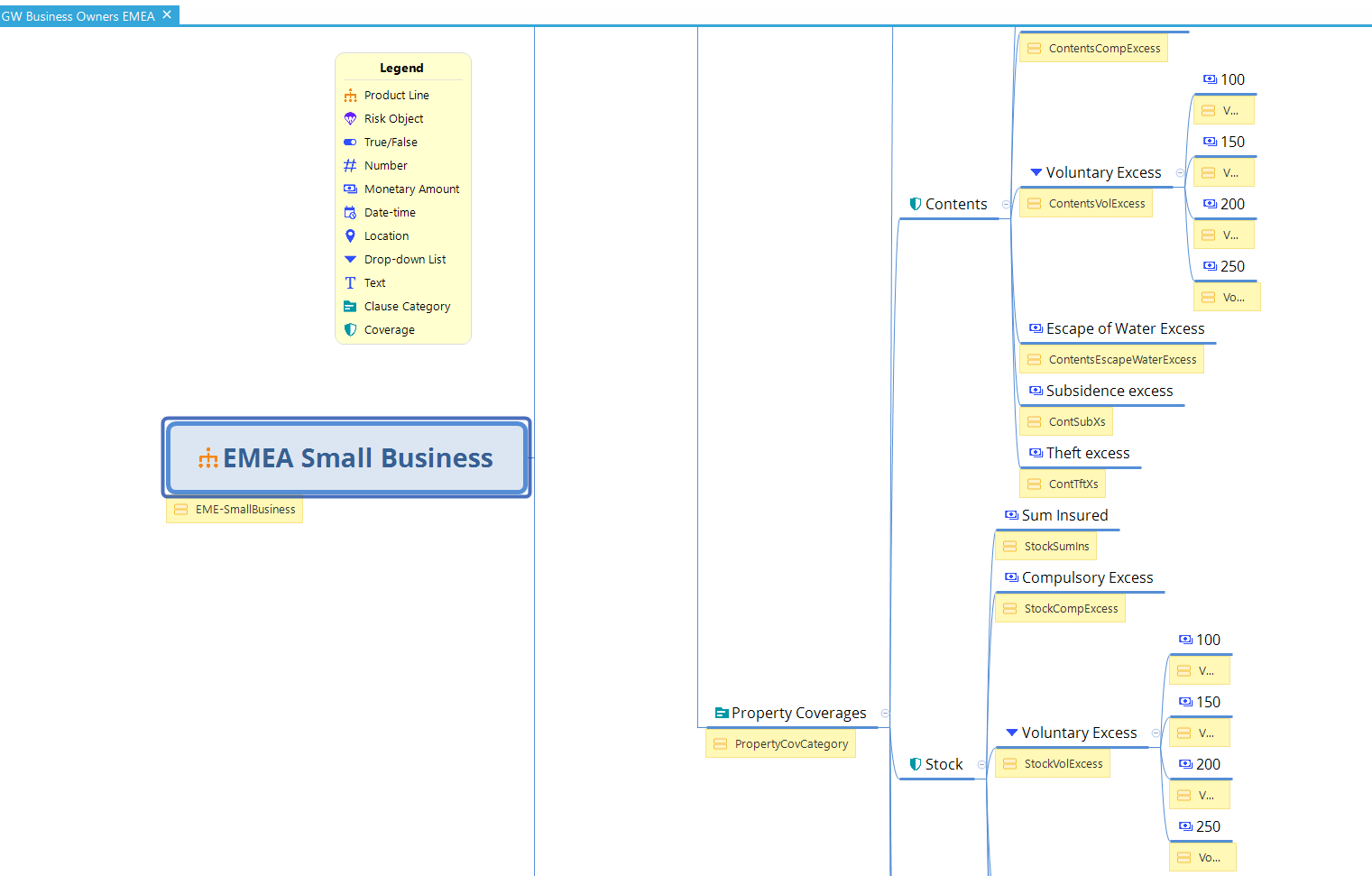Image resolution: width=1372 pixels, height=876 pixels.
Task: Click the True/False toggle icon in the Legend
Action: tap(350, 143)
